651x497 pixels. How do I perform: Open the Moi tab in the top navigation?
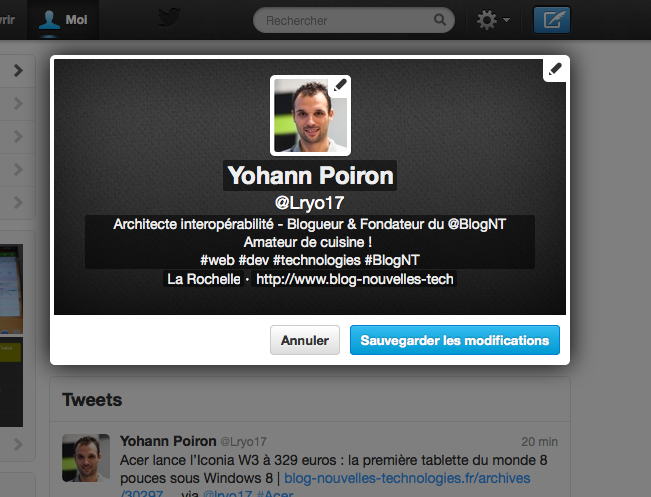[63, 20]
